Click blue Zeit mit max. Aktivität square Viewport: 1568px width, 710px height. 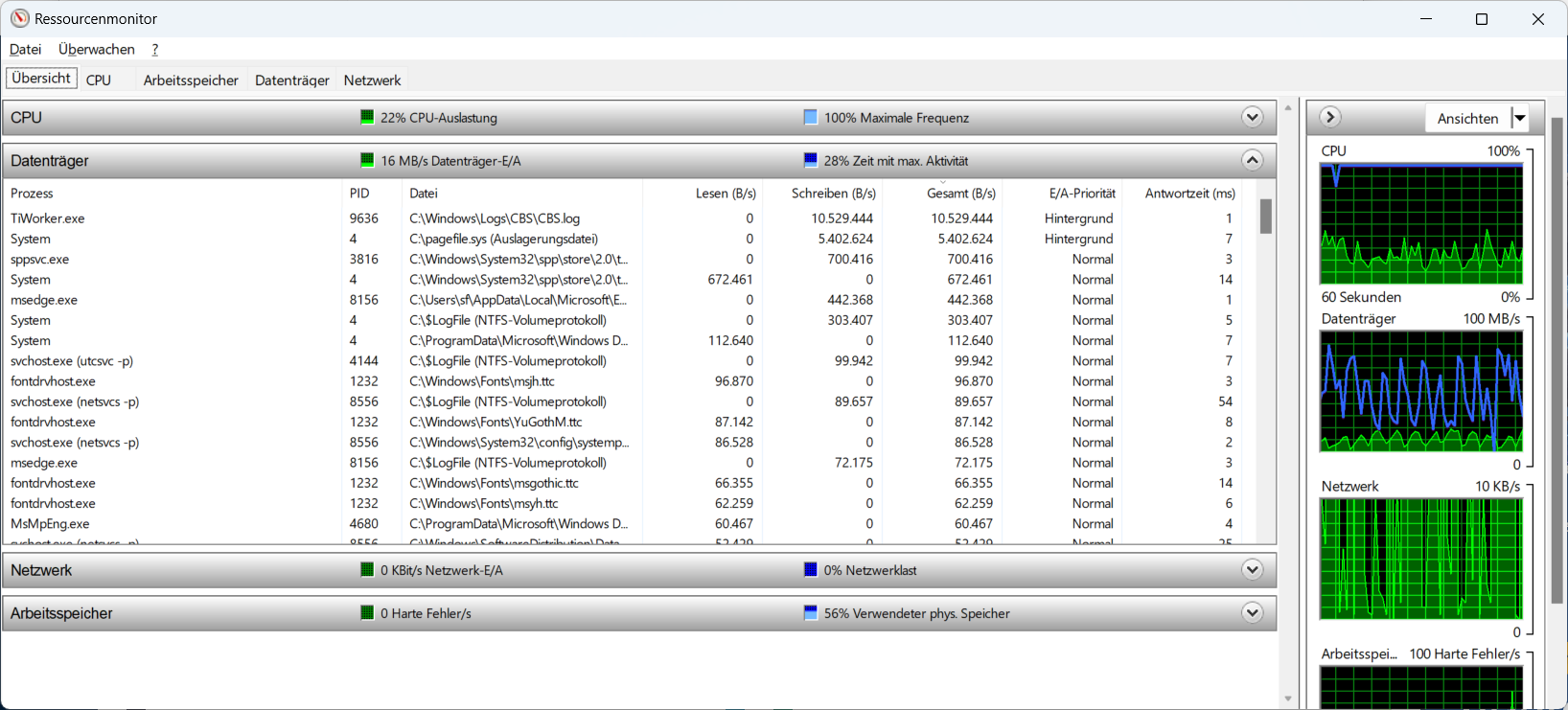click(x=811, y=160)
